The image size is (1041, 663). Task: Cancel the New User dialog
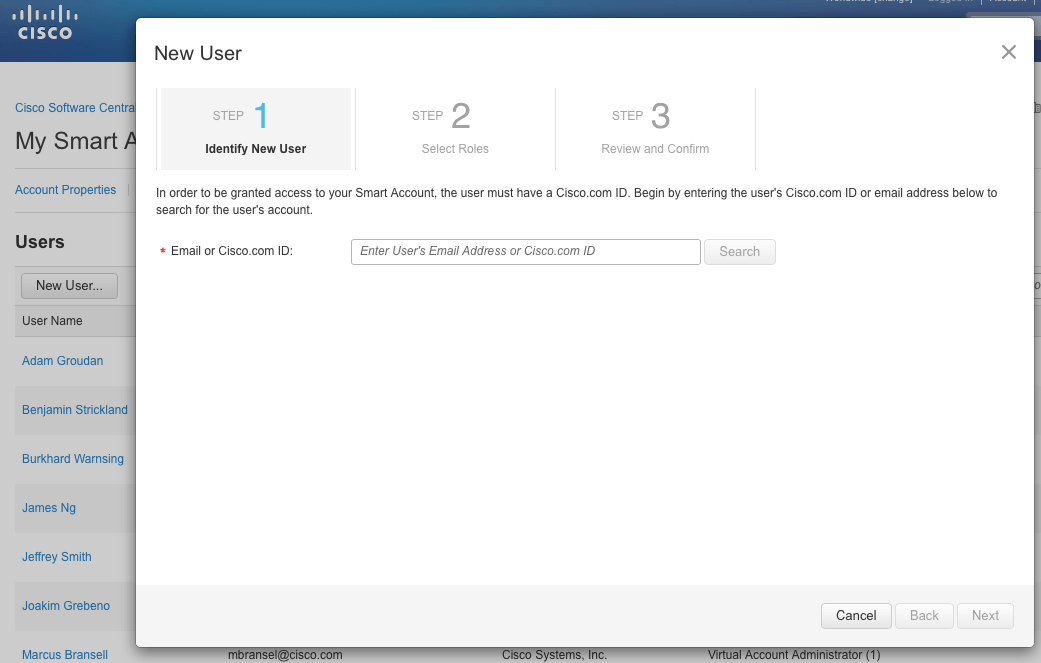click(x=855, y=615)
